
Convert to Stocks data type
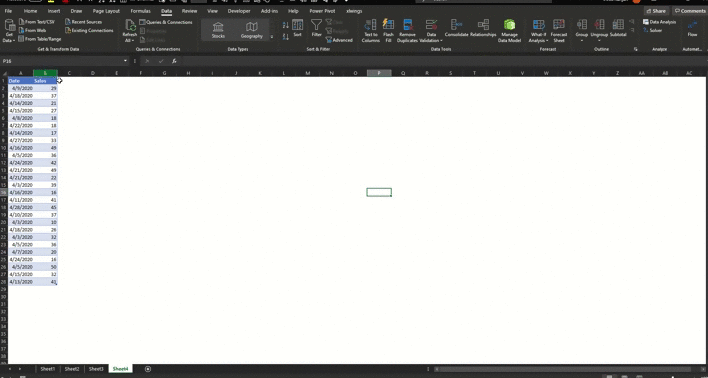click(x=218, y=30)
